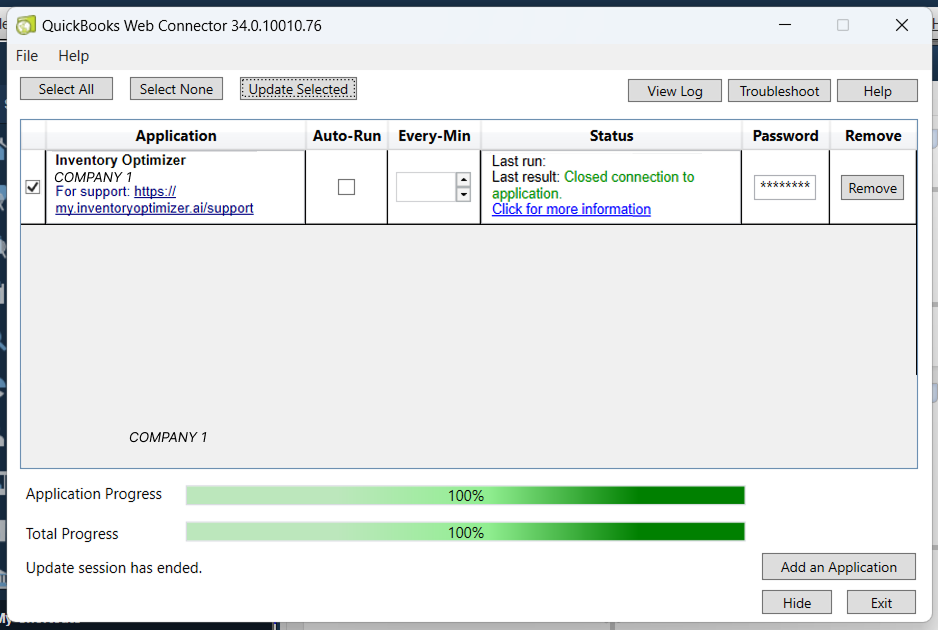Click 'Closed connection to application.' result text
The width and height of the screenshot is (938, 630).
click(x=593, y=185)
